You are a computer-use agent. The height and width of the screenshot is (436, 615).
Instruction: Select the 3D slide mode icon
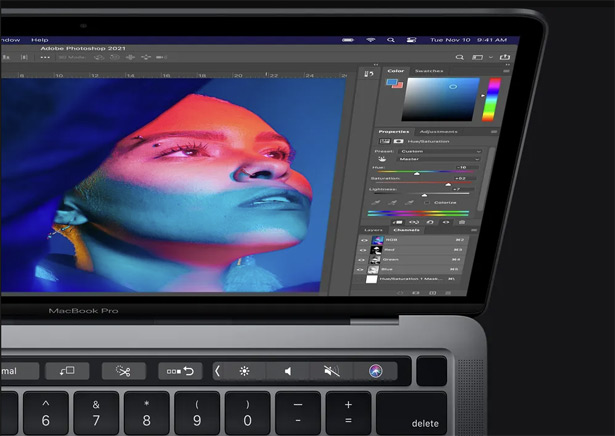click(x=146, y=57)
